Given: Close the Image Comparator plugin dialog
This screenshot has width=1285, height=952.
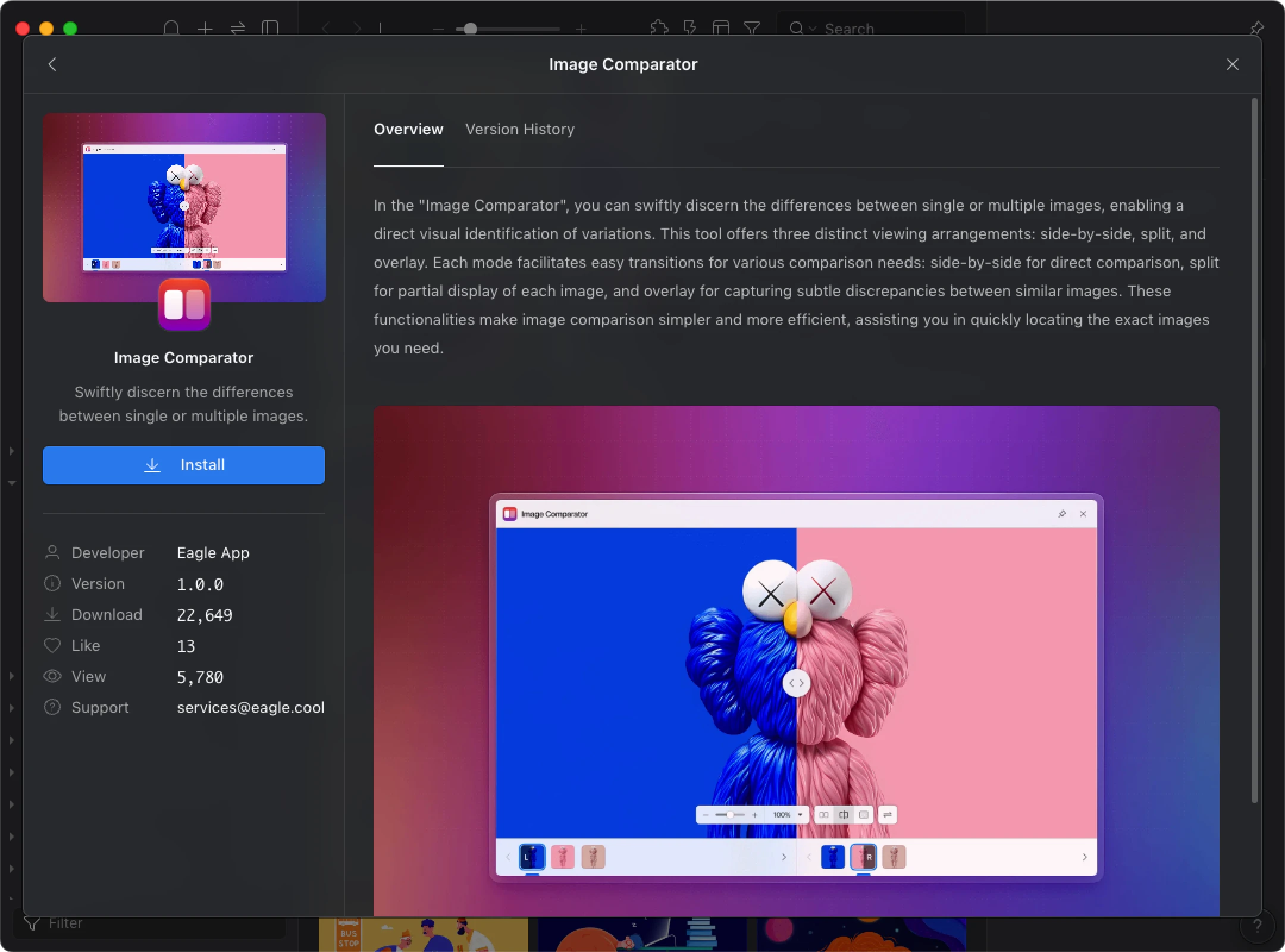Looking at the screenshot, I should [x=1232, y=64].
